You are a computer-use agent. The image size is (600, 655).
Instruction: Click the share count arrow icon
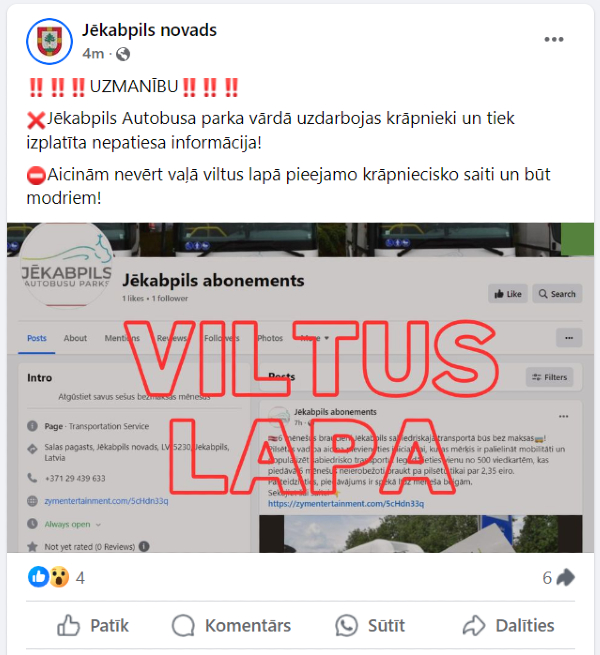(566, 578)
